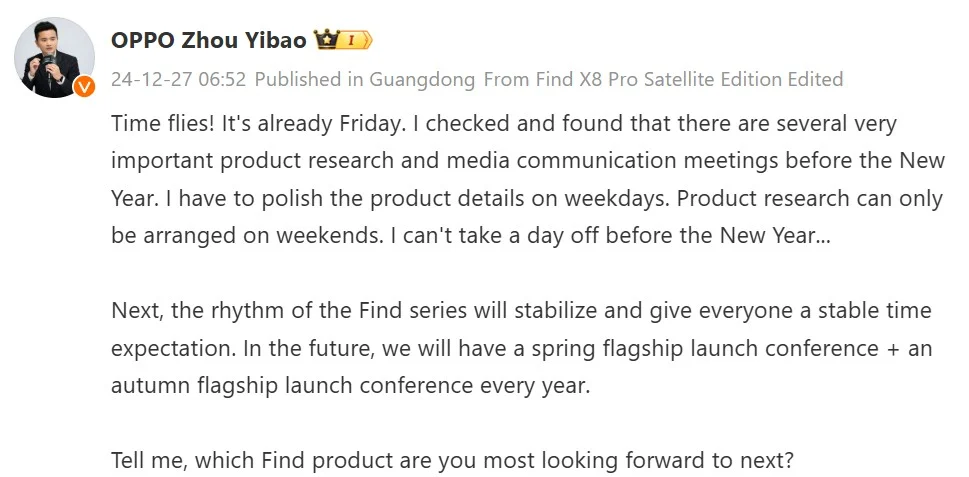Viewport: 969px width, 477px height.
Task: Click the line starting with important product research
Action: tap(528, 161)
